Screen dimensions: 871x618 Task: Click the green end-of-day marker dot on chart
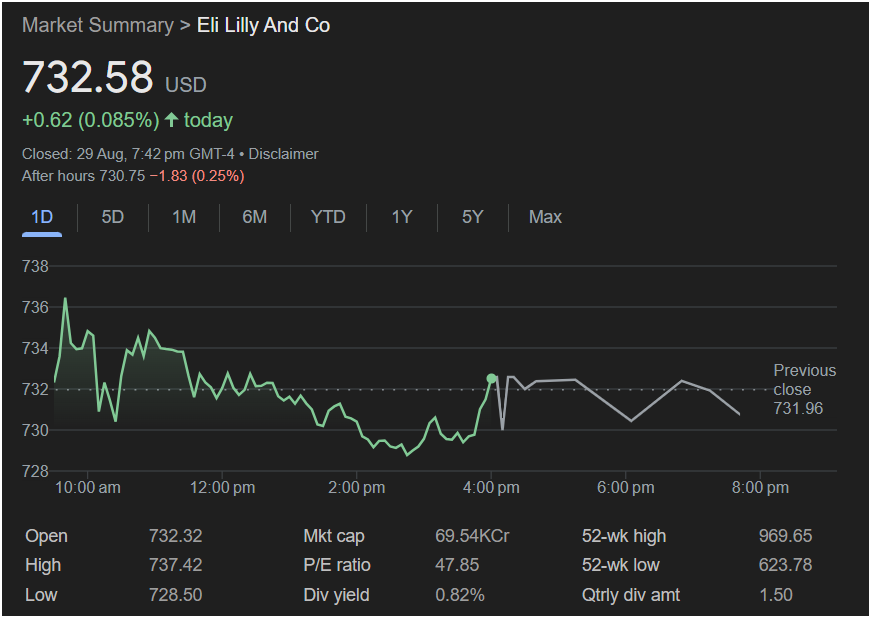coord(491,378)
